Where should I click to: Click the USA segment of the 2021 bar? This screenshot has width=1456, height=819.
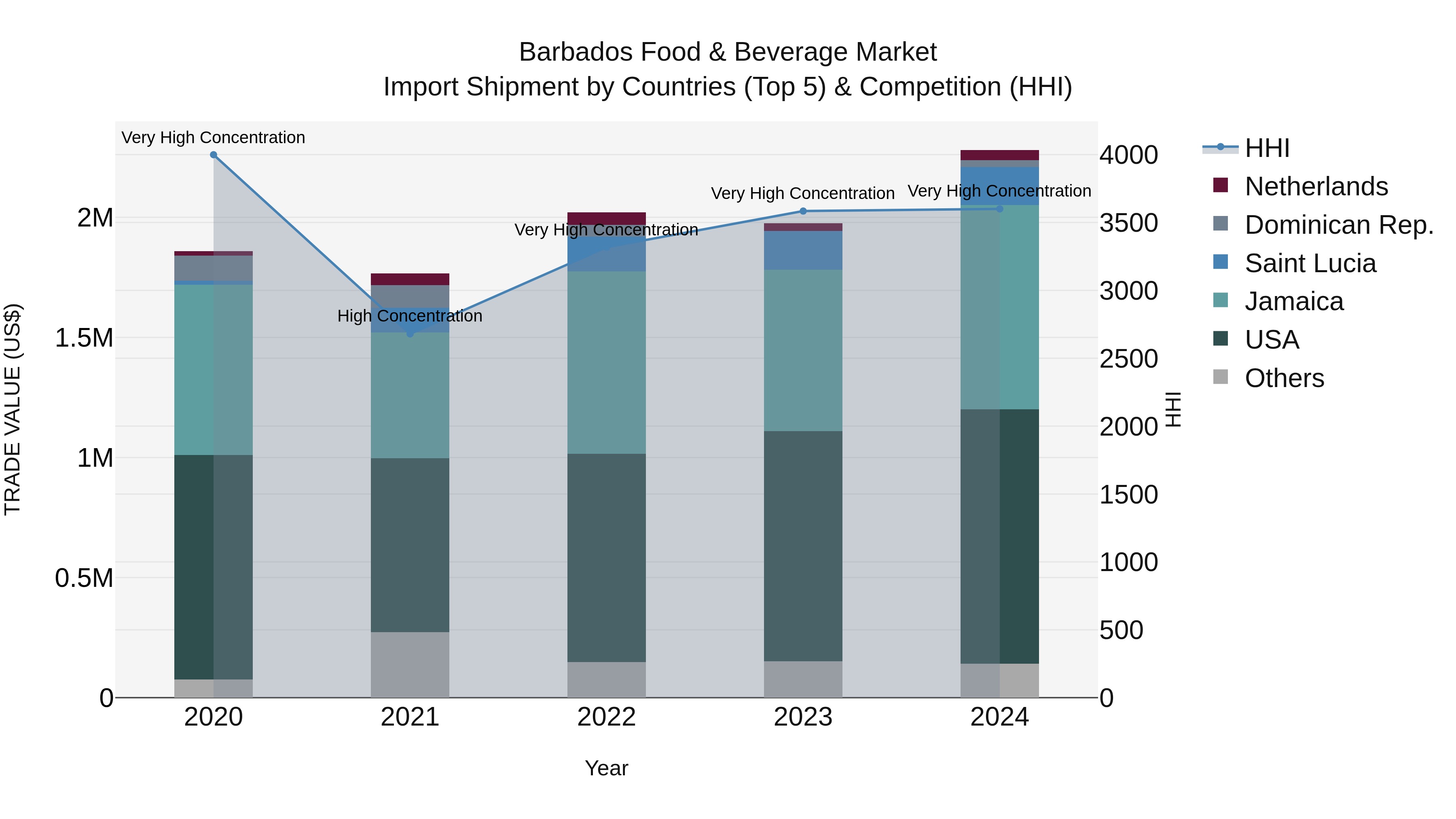411,546
